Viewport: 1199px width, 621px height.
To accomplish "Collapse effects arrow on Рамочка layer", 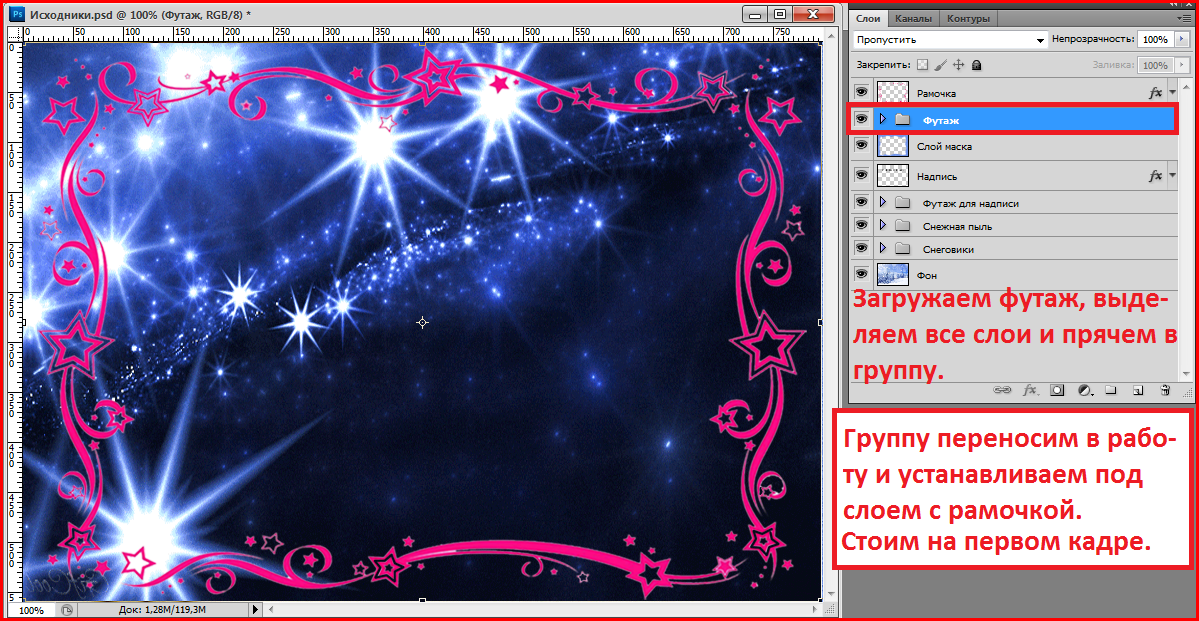I will 1173,93.
